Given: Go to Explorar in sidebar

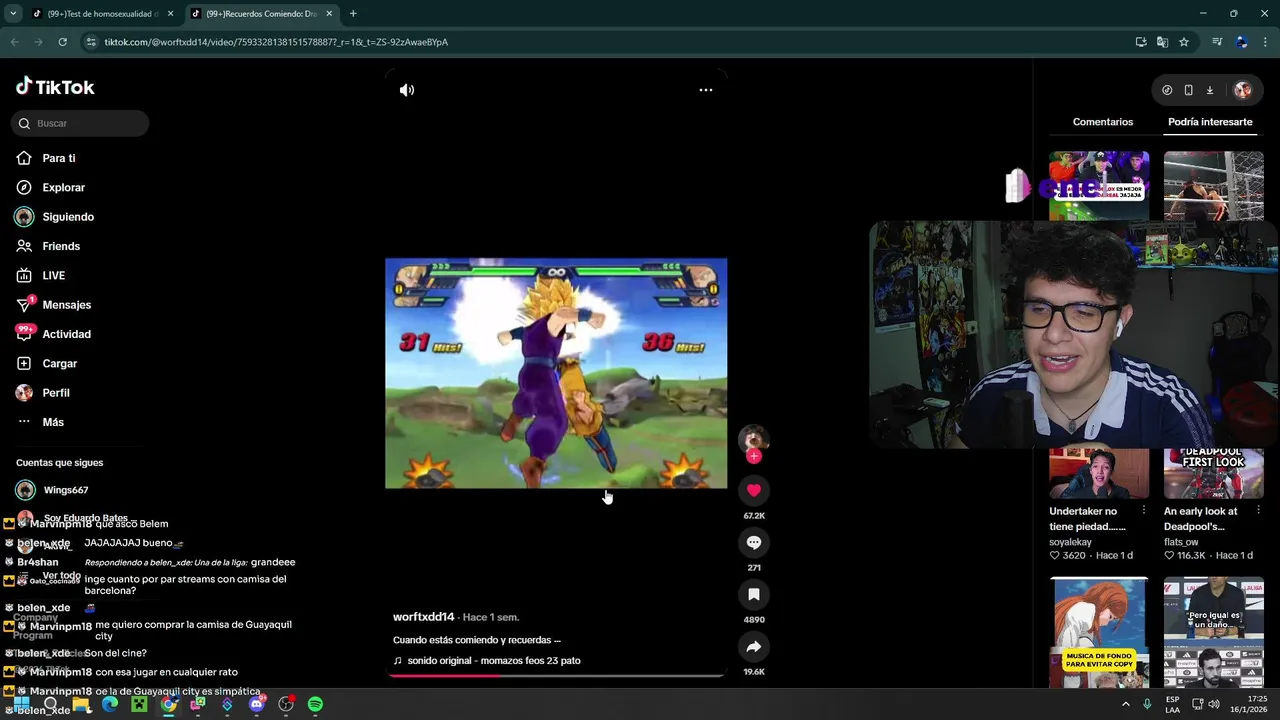Looking at the screenshot, I should (63, 187).
